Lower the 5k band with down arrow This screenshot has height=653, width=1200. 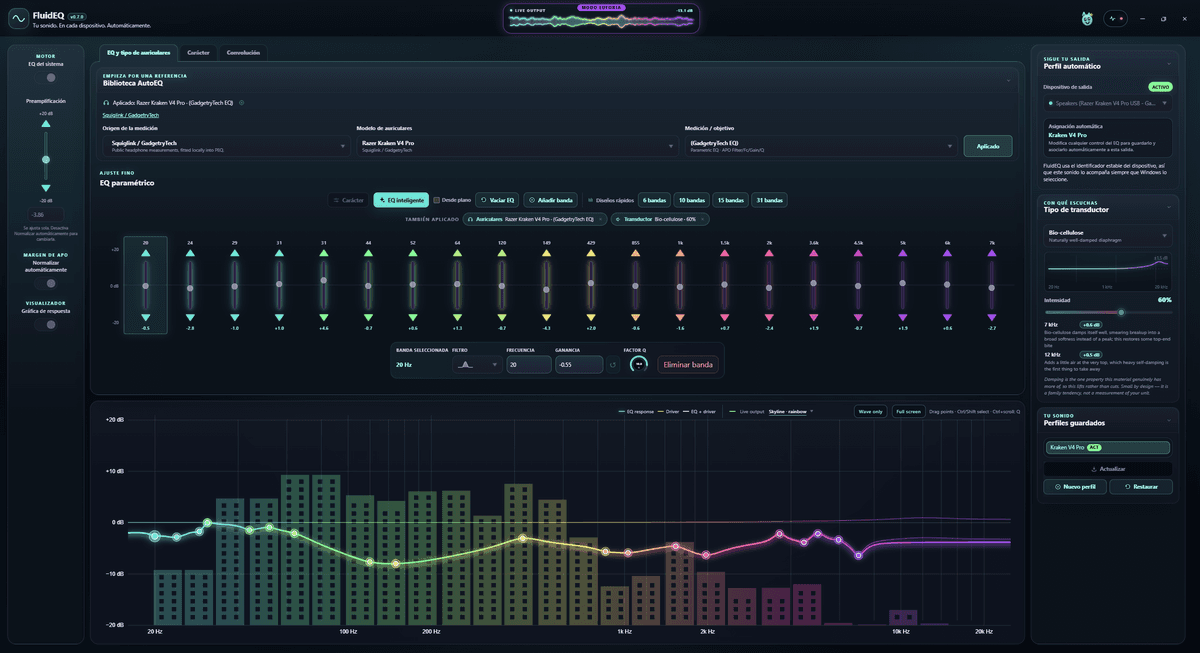click(903, 317)
